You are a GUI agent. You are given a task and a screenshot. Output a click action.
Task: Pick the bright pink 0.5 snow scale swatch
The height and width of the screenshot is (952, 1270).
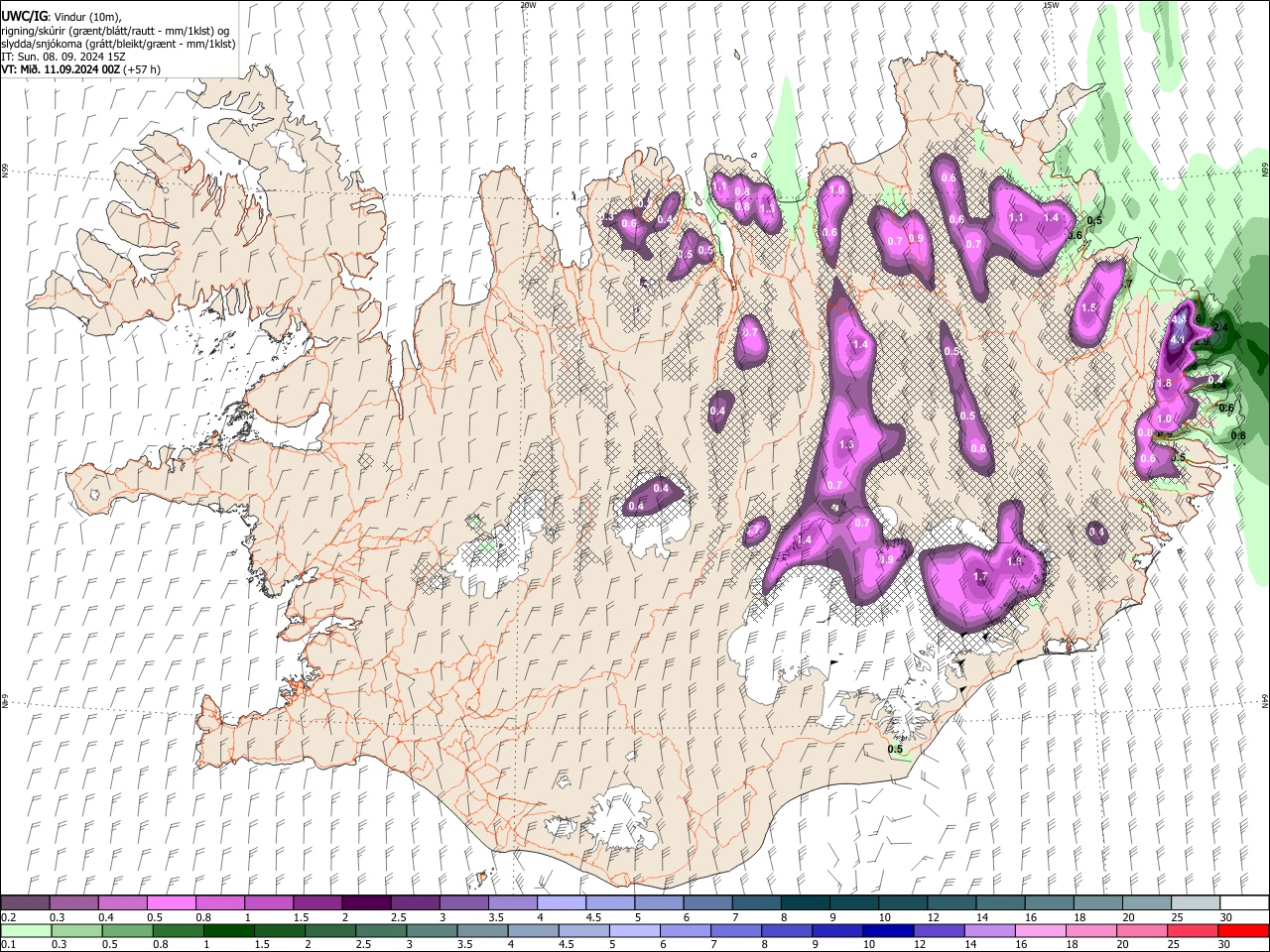click(x=172, y=903)
